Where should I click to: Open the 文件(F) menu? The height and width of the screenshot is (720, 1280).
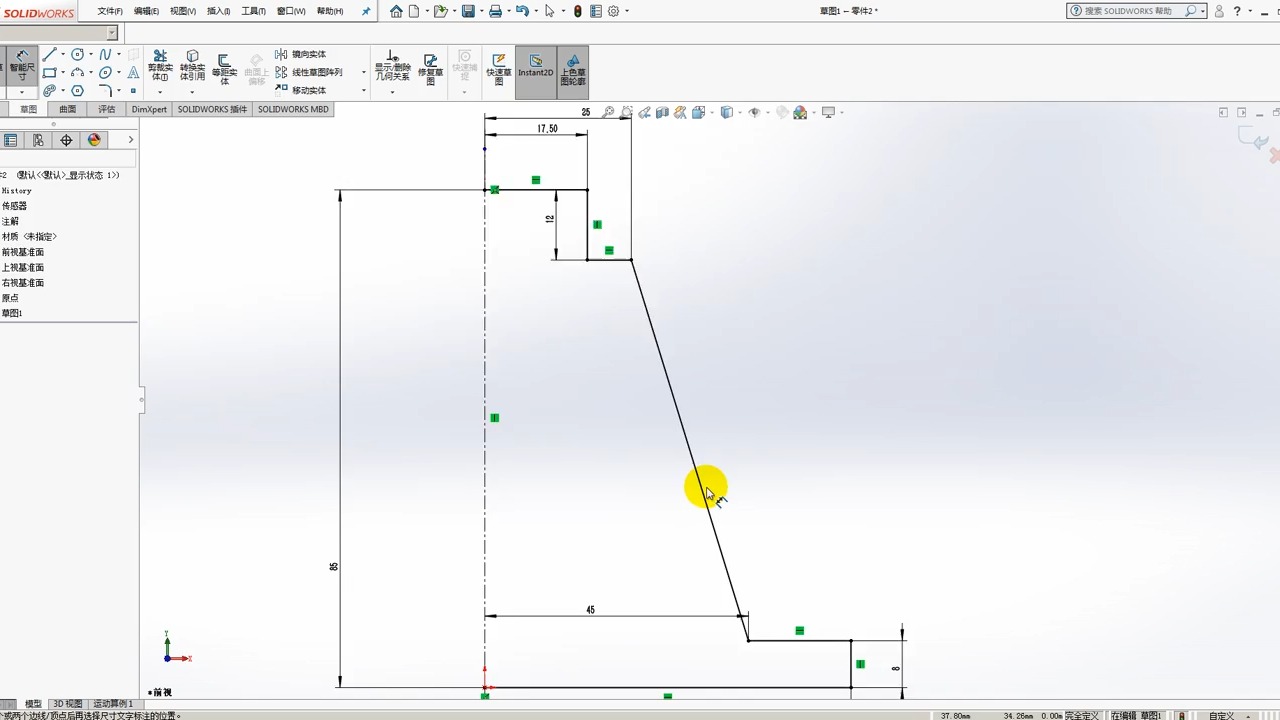[110, 11]
